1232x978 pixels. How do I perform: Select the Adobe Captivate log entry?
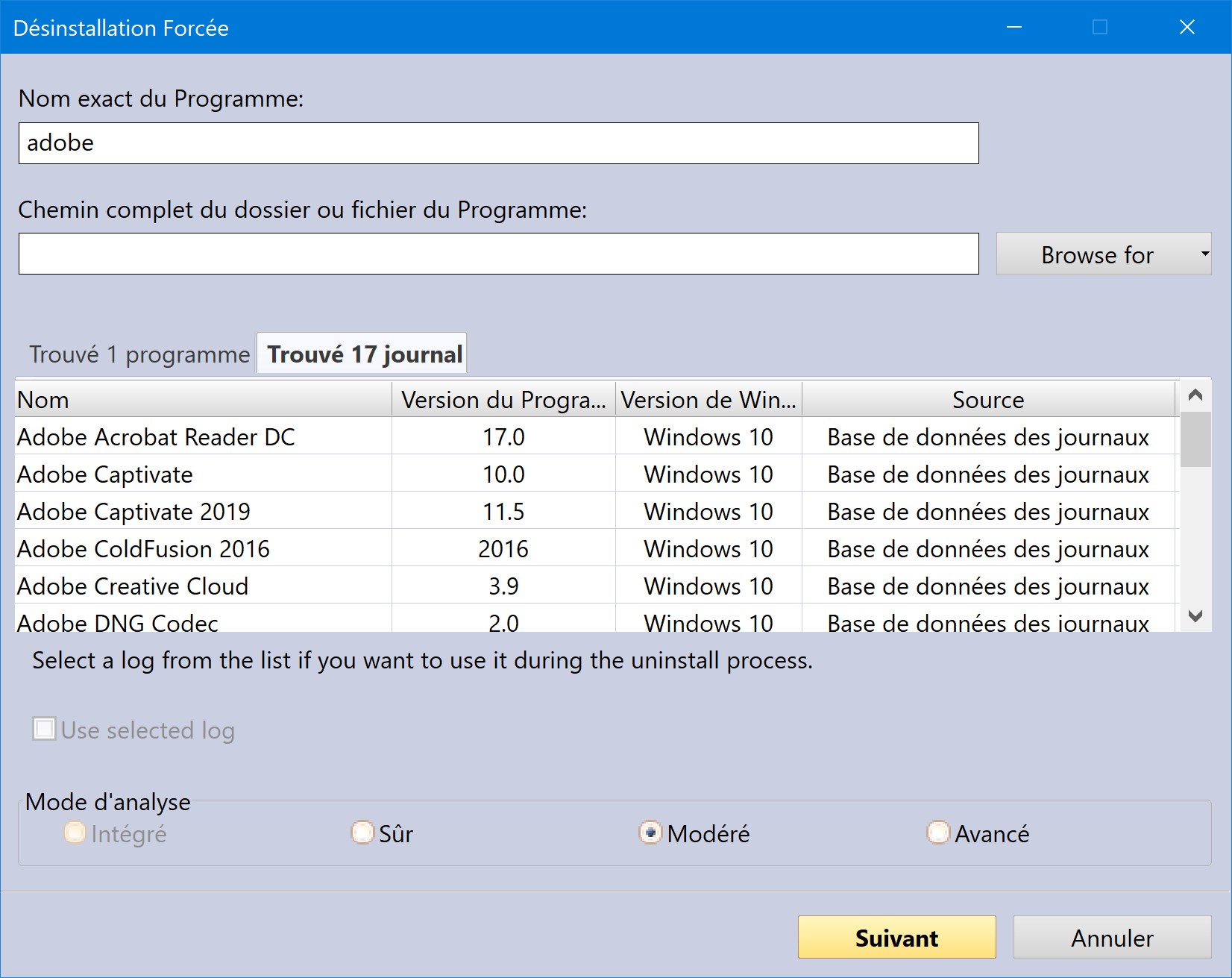(x=595, y=474)
